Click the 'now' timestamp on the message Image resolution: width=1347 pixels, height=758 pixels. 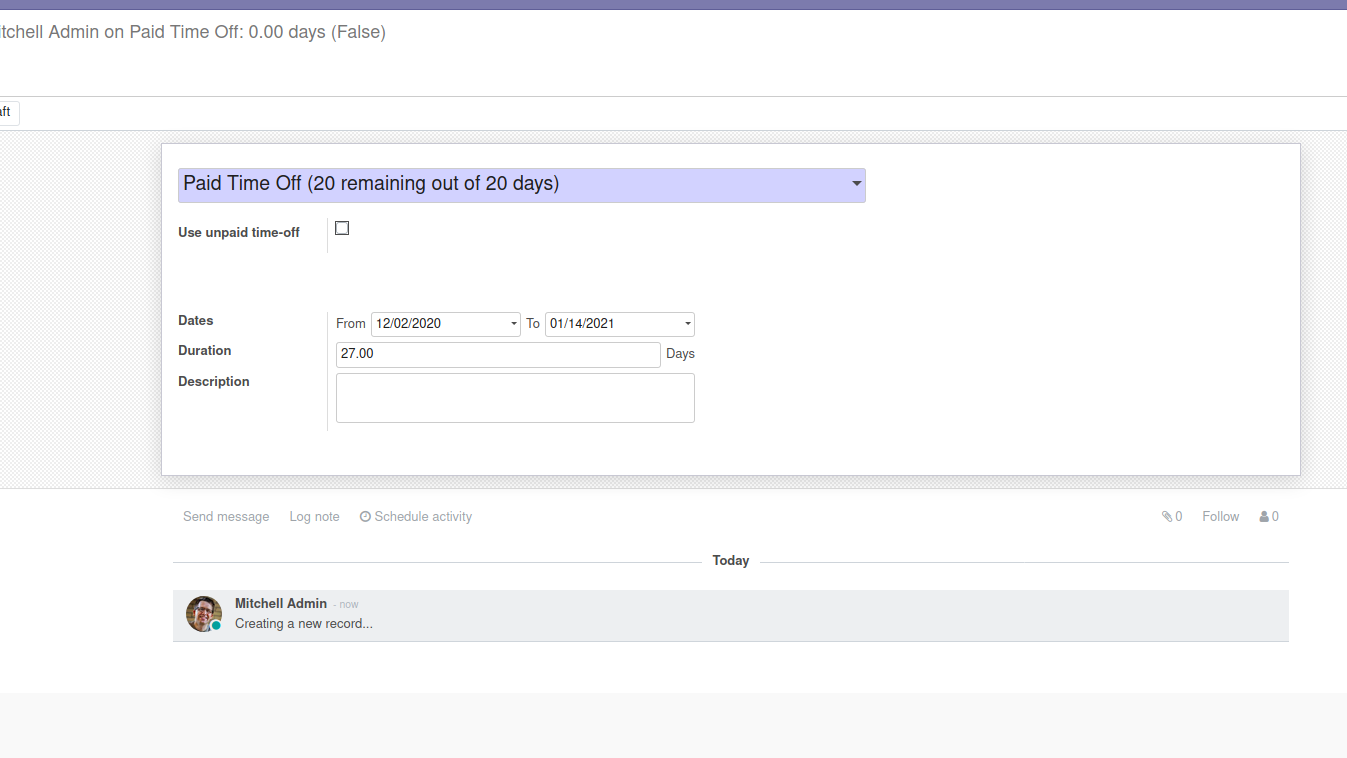pyautogui.click(x=348, y=605)
